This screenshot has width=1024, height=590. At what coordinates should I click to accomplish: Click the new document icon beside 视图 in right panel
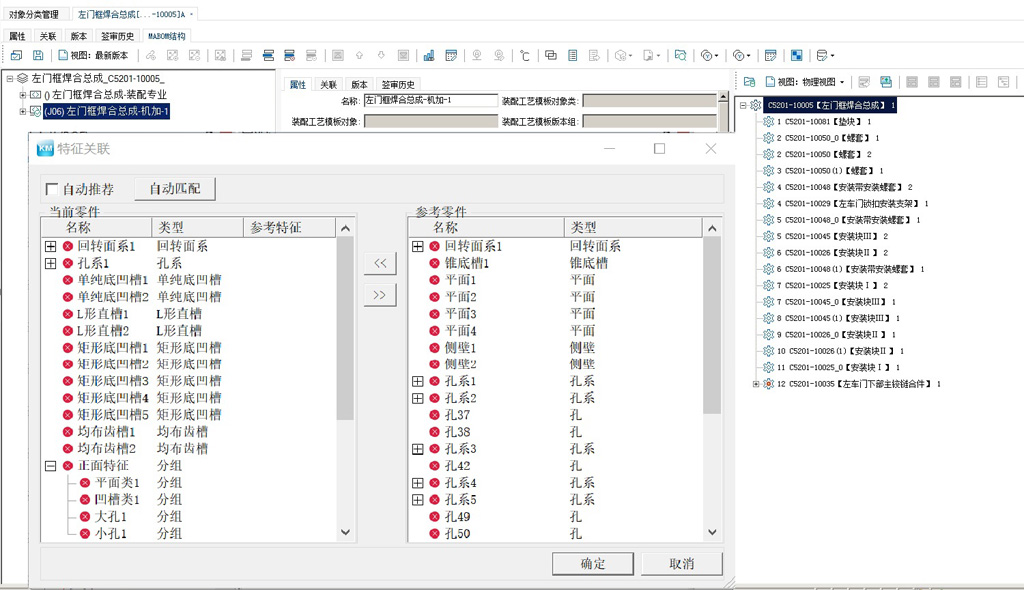pos(770,80)
